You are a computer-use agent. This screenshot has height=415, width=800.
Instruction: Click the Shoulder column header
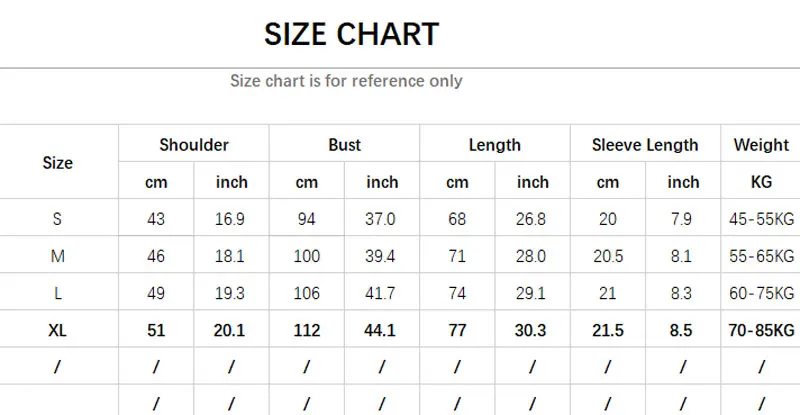pos(194,145)
